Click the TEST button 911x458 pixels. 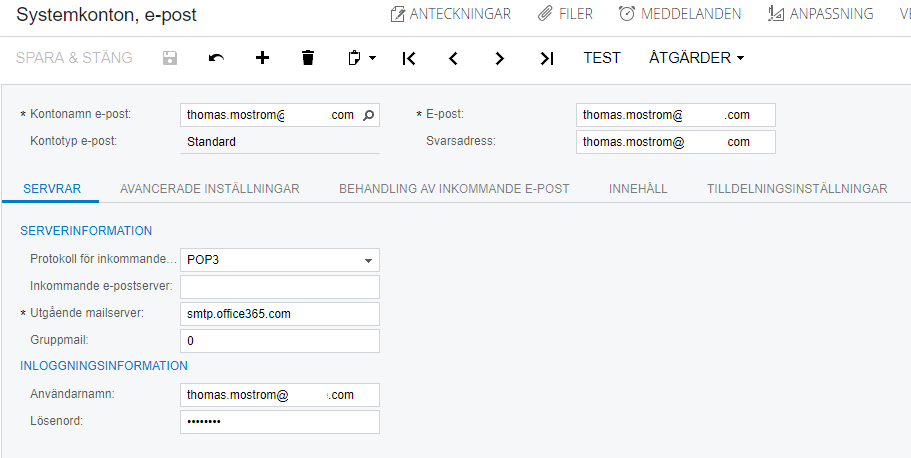pyautogui.click(x=602, y=58)
